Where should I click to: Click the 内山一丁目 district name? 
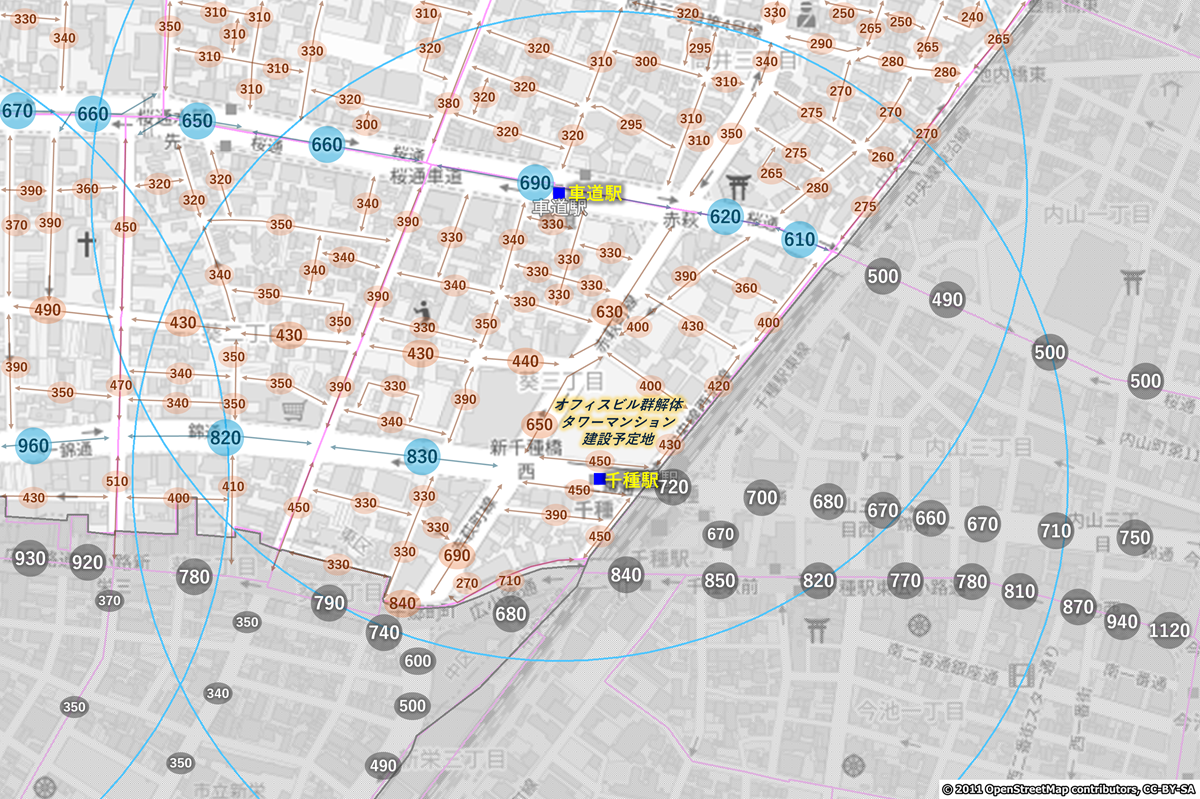coord(1097,214)
